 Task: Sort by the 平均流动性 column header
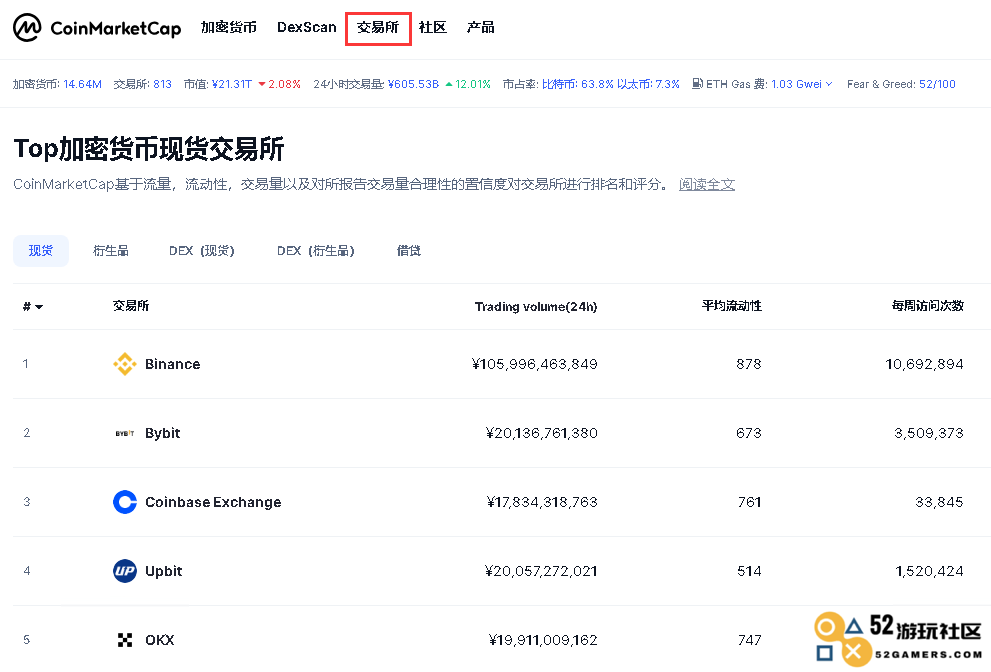[731, 306]
